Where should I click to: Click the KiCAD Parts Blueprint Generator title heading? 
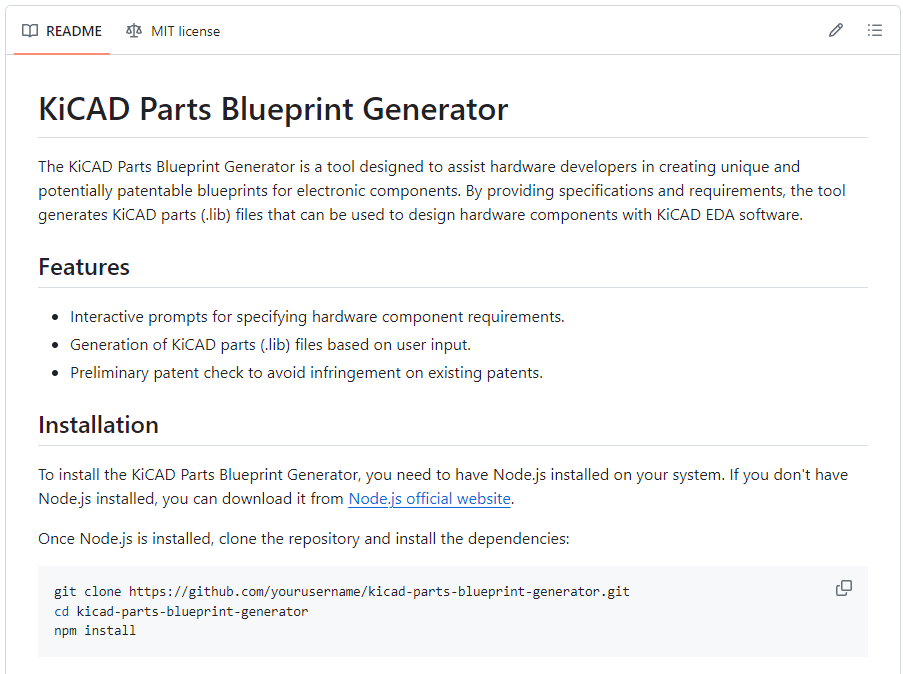click(273, 109)
